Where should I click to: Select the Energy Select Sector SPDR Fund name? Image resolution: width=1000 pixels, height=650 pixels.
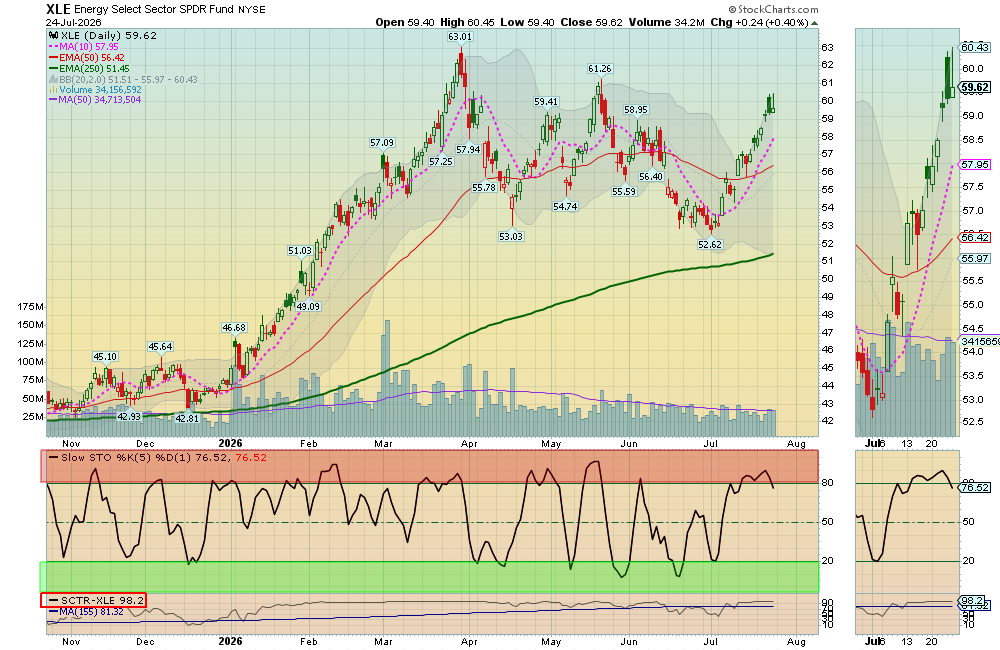(154, 10)
